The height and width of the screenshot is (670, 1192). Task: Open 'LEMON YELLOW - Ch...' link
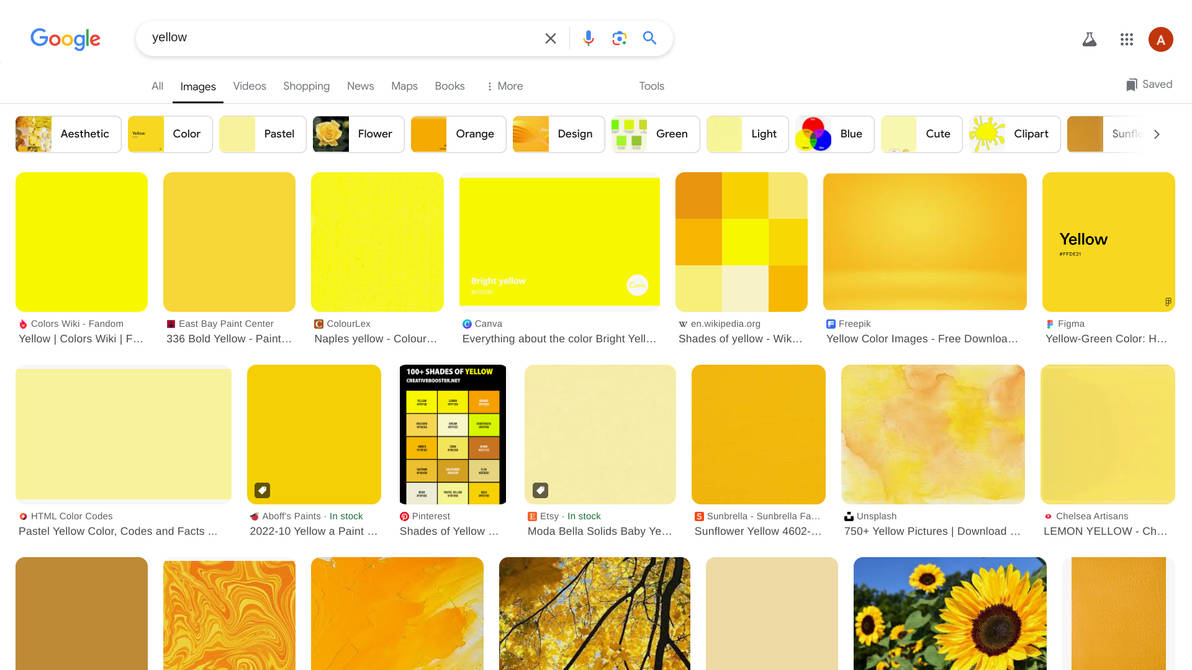click(1105, 532)
